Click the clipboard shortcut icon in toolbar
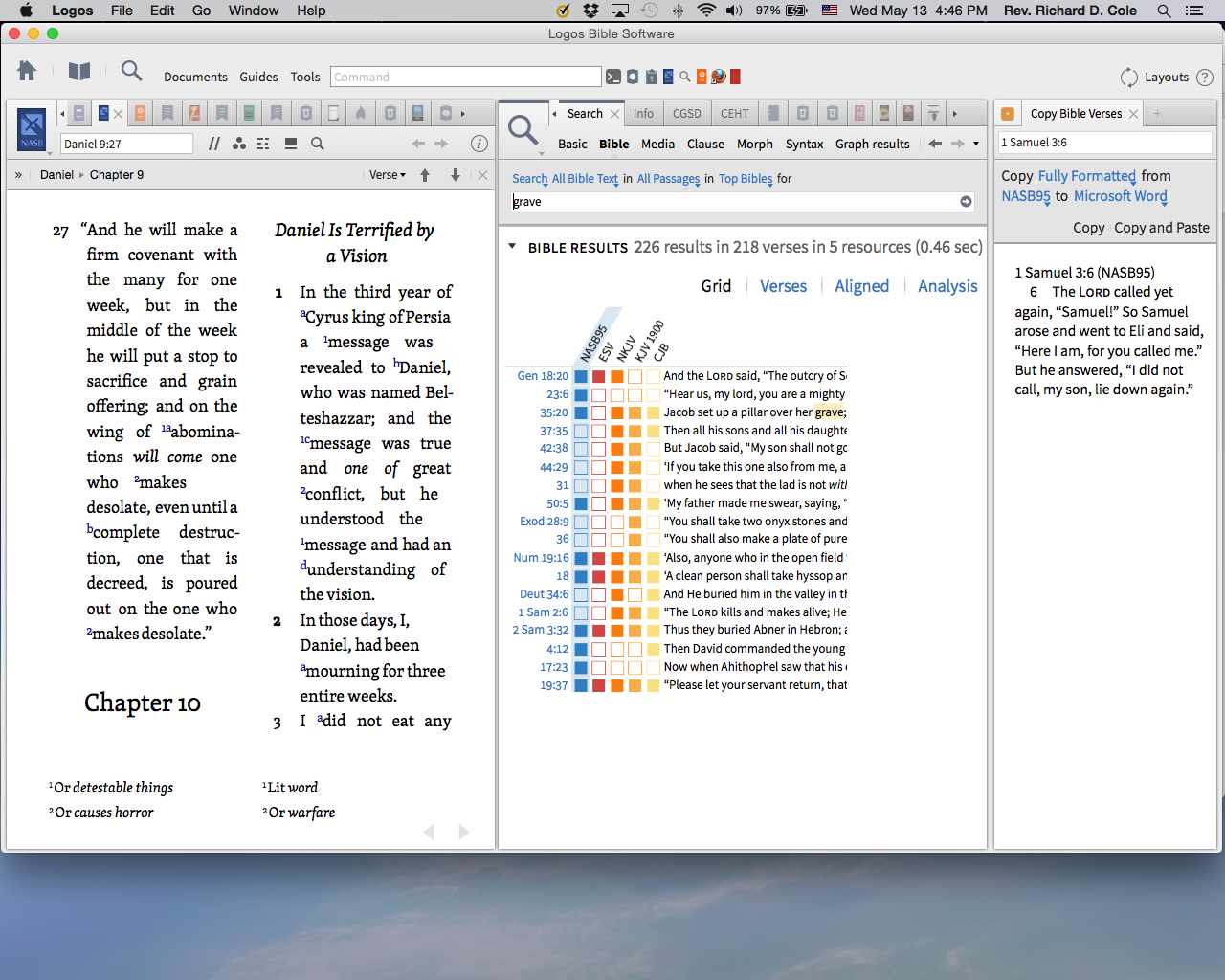The height and width of the screenshot is (980, 1225). (651, 77)
